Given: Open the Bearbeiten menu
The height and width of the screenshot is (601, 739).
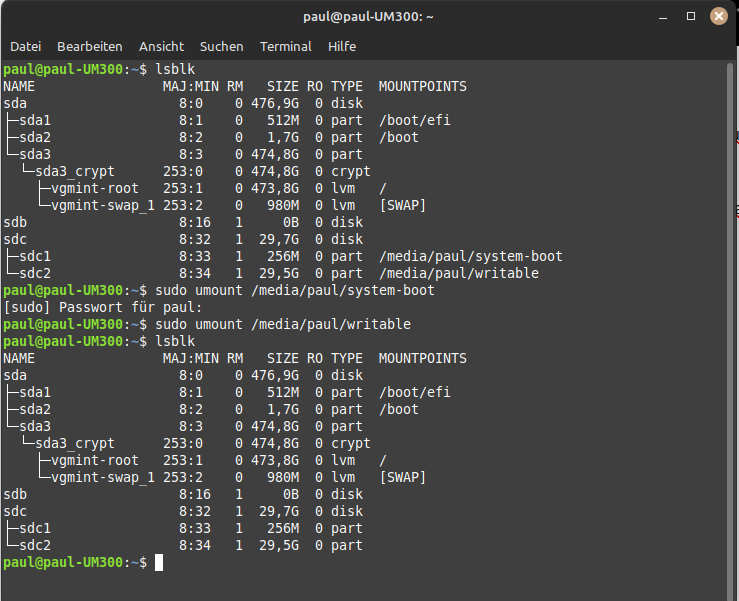Looking at the screenshot, I should pos(90,47).
